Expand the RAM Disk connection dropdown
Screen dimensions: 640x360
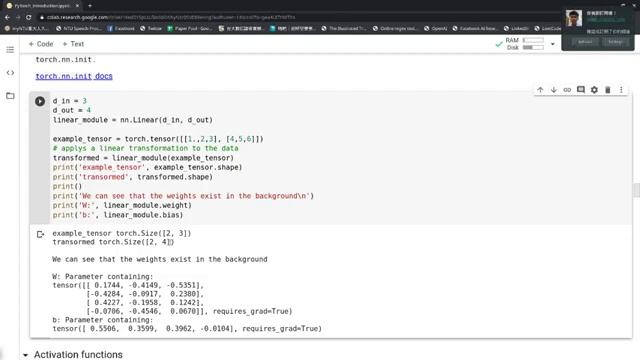(553, 44)
